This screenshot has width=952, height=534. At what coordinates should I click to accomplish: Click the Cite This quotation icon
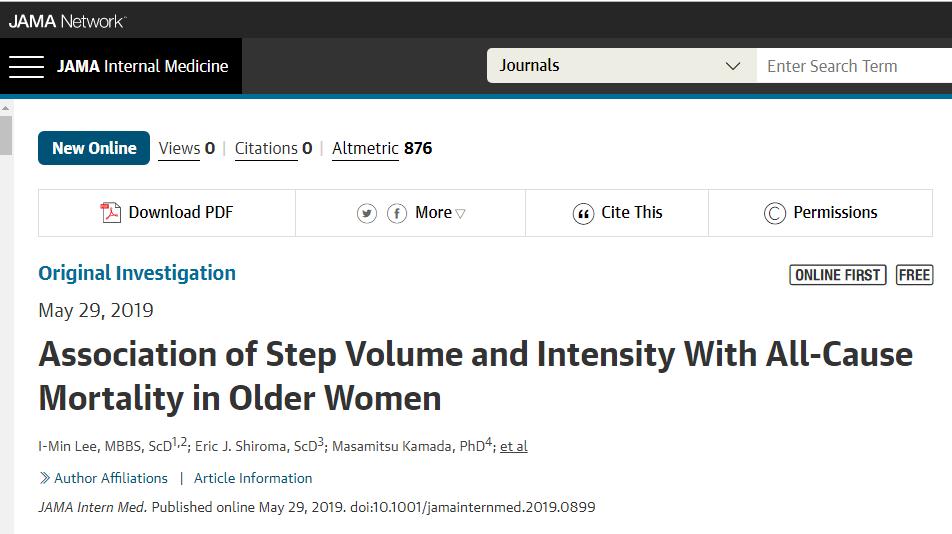tap(583, 214)
